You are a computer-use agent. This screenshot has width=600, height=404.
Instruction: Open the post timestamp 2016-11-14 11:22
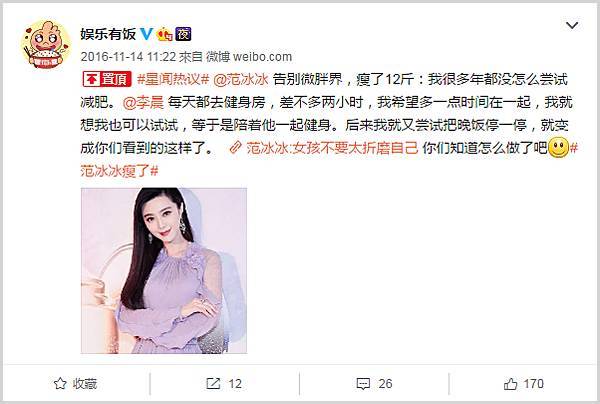(x=128, y=57)
